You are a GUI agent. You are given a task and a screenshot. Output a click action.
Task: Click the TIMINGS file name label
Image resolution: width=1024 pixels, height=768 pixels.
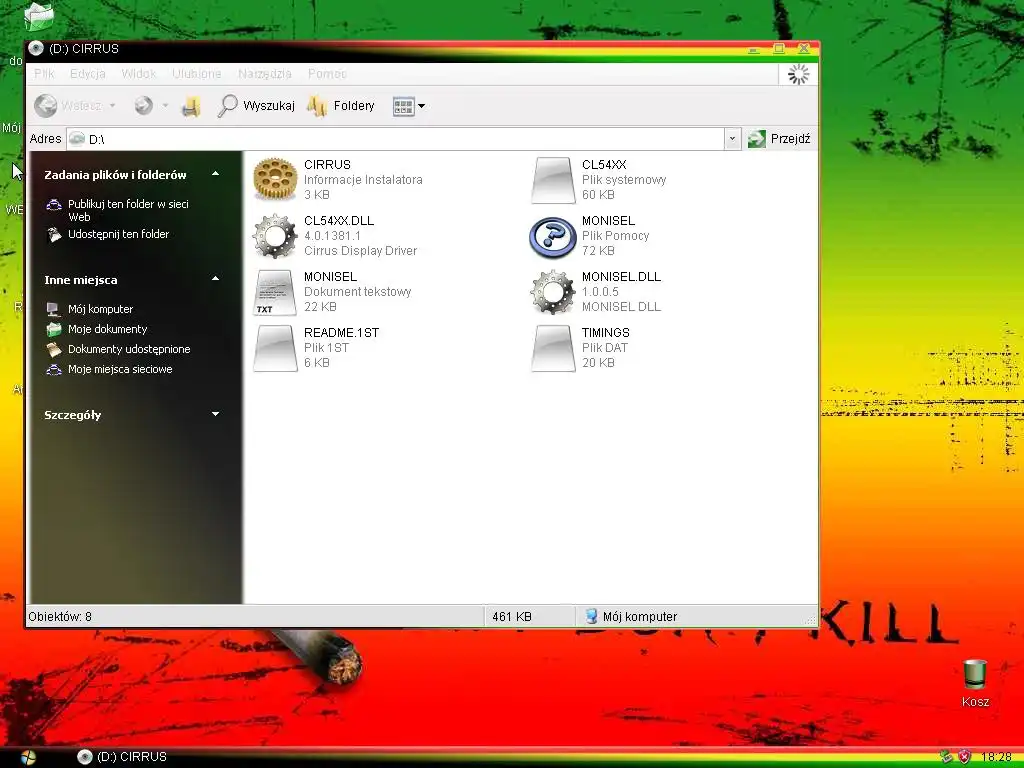click(x=606, y=332)
